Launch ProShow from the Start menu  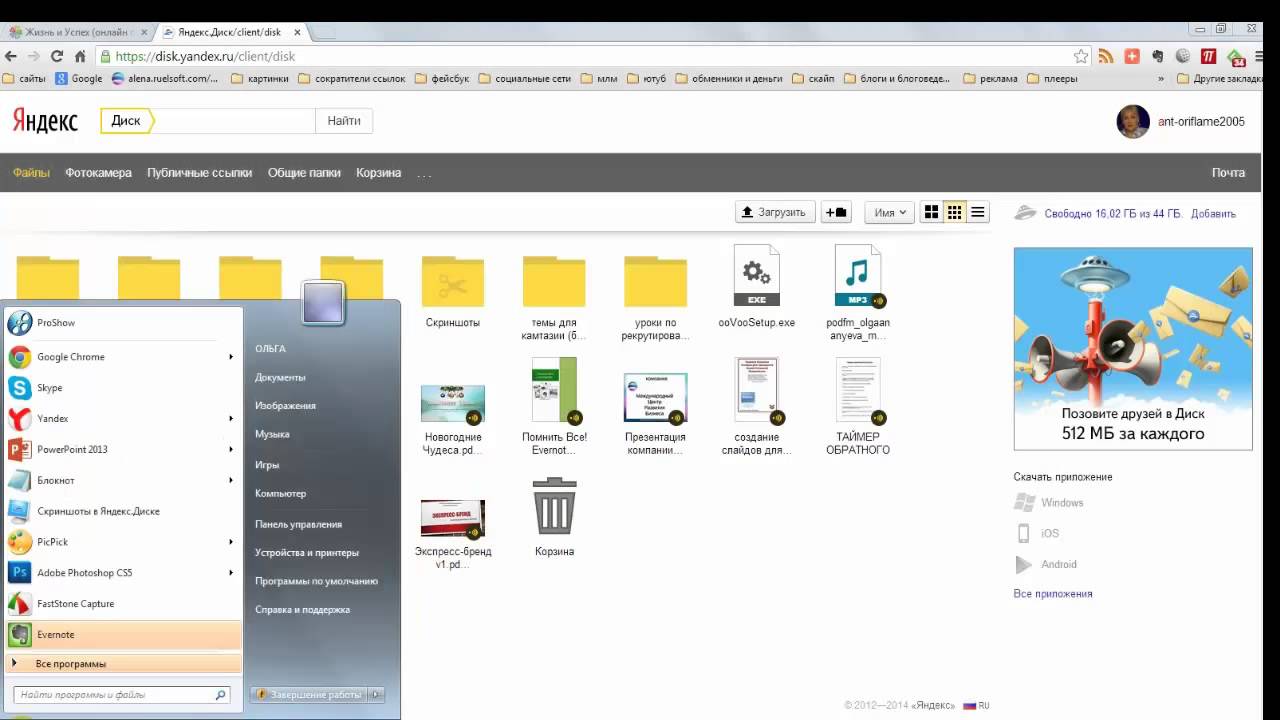click(x=122, y=323)
